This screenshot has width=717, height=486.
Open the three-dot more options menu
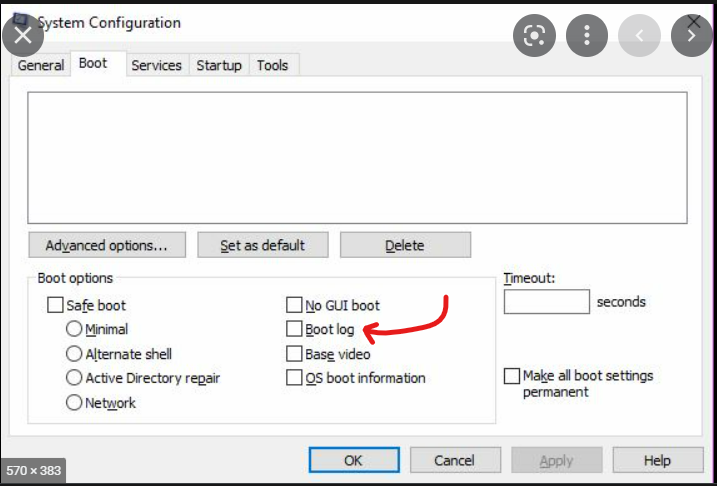click(x=587, y=37)
